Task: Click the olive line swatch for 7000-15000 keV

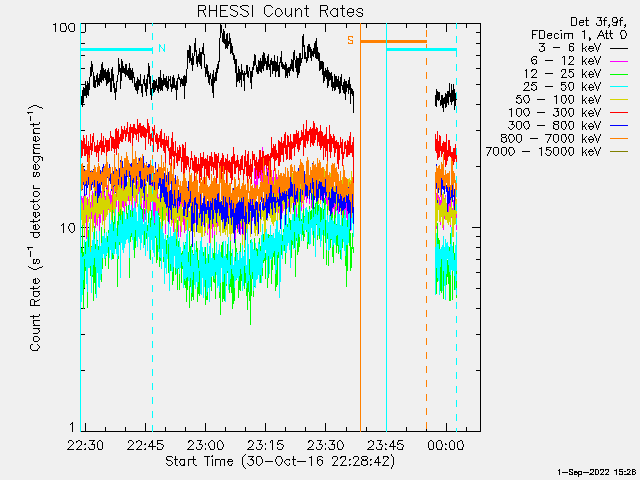Action: click(618, 152)
